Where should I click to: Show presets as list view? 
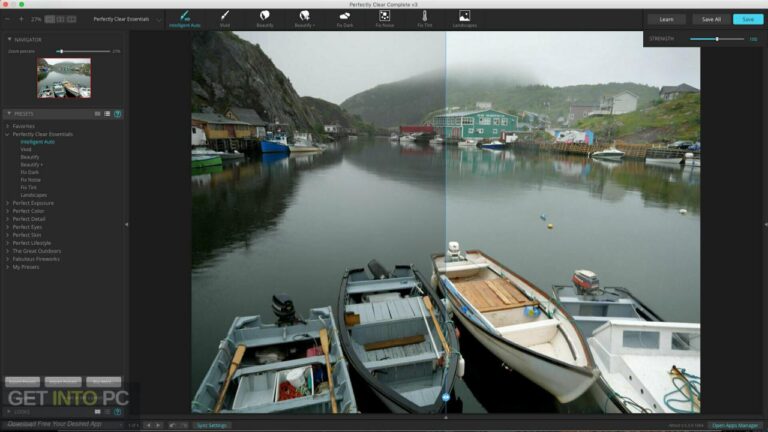tap(107, 114)
